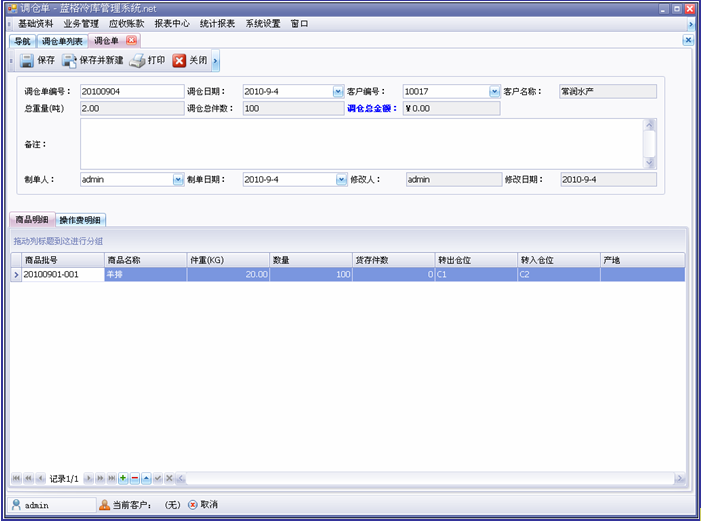
Task: Click the red Close (关闭) toolbar icon
Action: [x=179, y=60]
